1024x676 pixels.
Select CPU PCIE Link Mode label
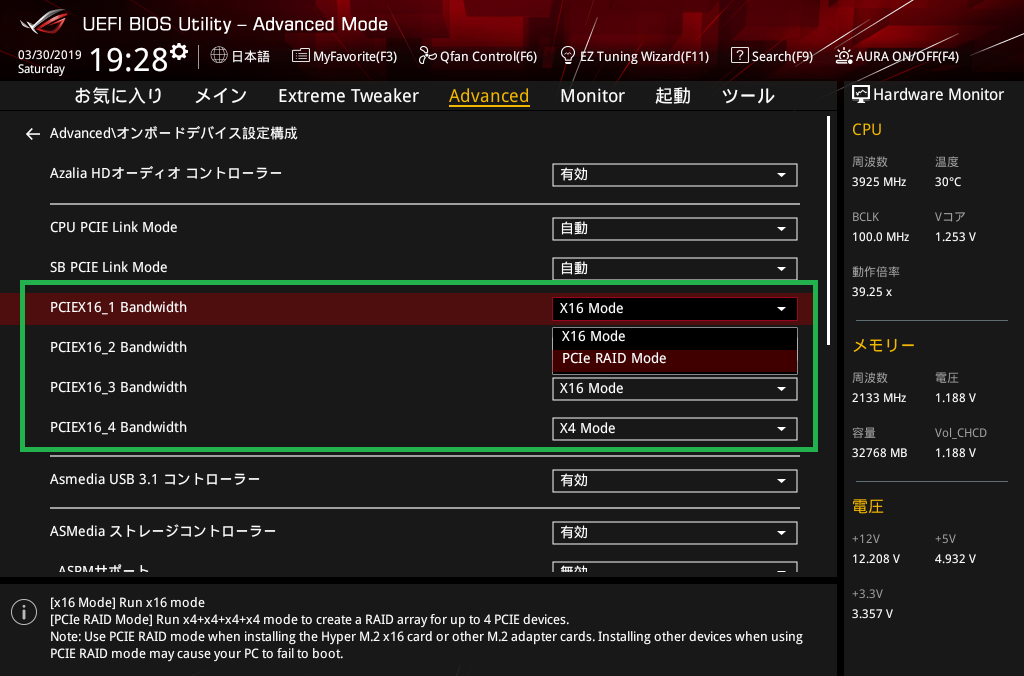pos(114,227)
